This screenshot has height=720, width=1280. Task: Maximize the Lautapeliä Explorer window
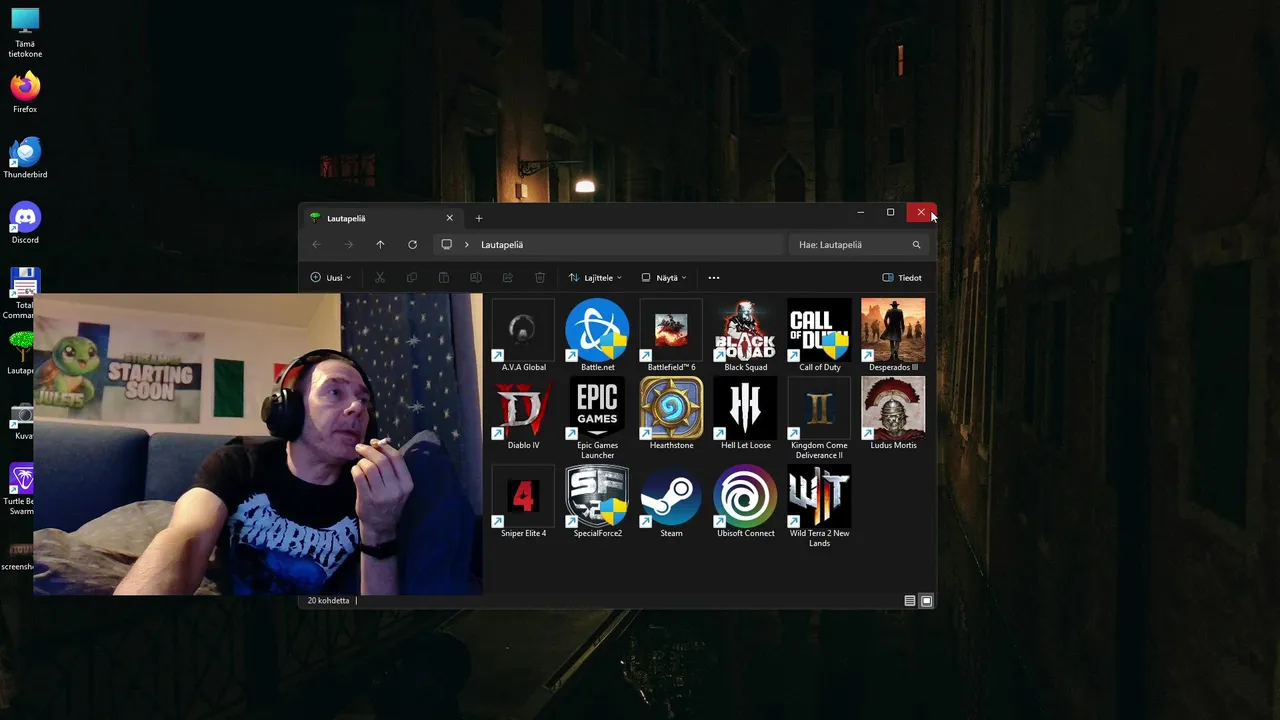[x=890, y=212]
